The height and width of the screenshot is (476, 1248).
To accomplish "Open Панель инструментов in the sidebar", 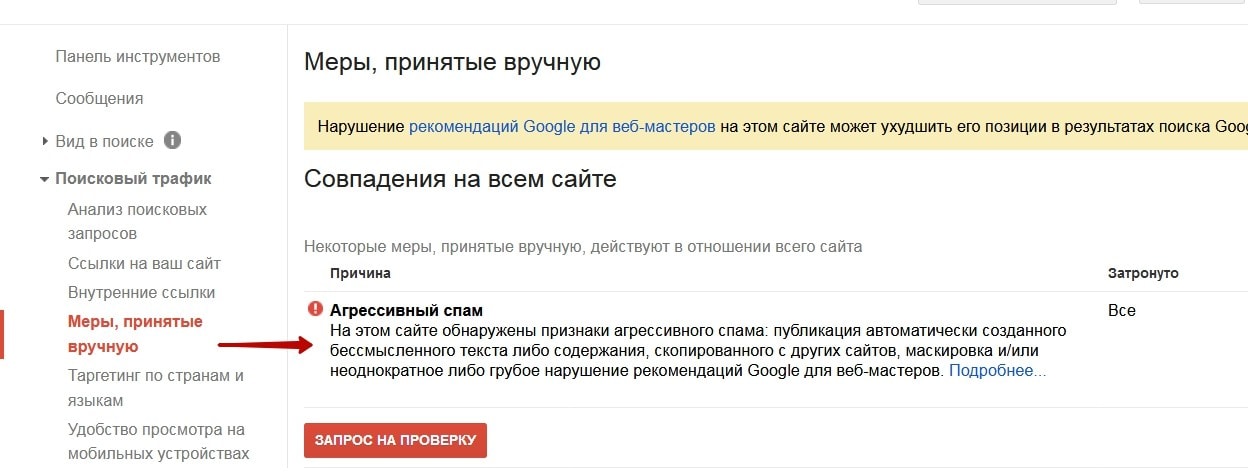I will coord(138,56).
